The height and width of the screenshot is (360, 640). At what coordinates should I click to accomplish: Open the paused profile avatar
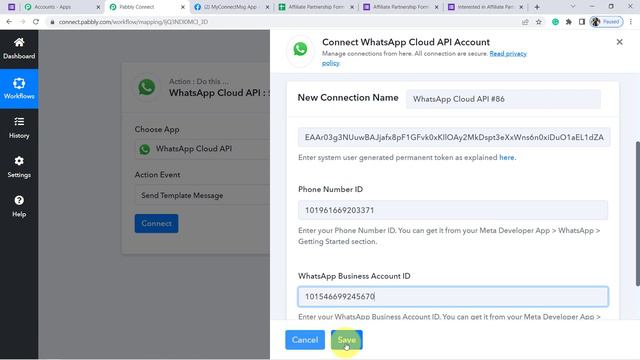pyautogui.click(x=606, y=22)
